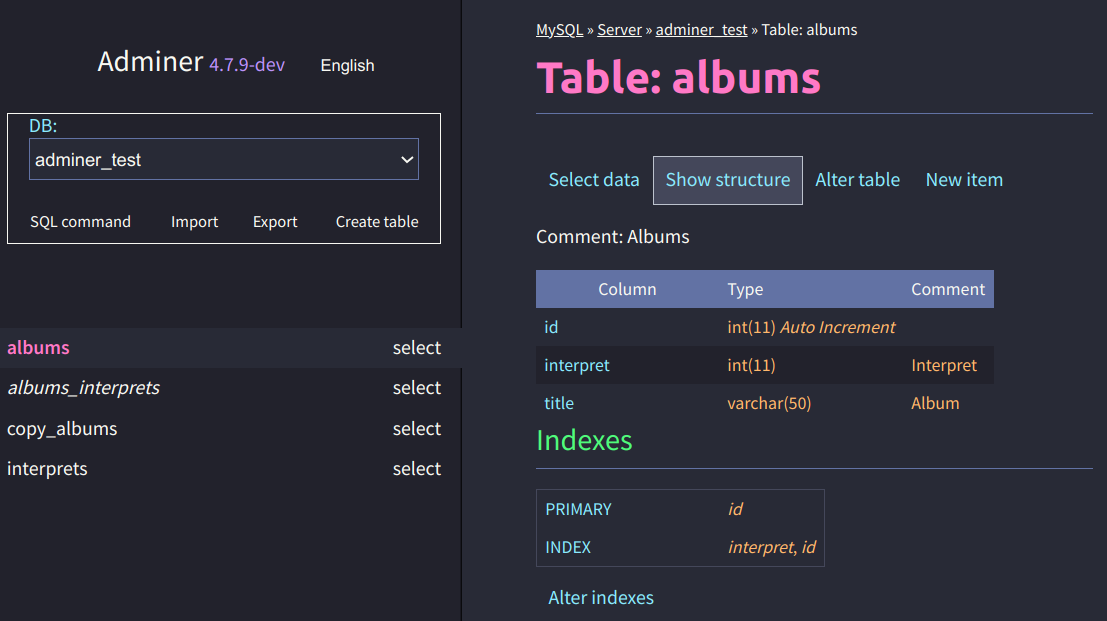Click the Alter indexes link
The width and height of the screenshot is (1107, 621).
601,597
